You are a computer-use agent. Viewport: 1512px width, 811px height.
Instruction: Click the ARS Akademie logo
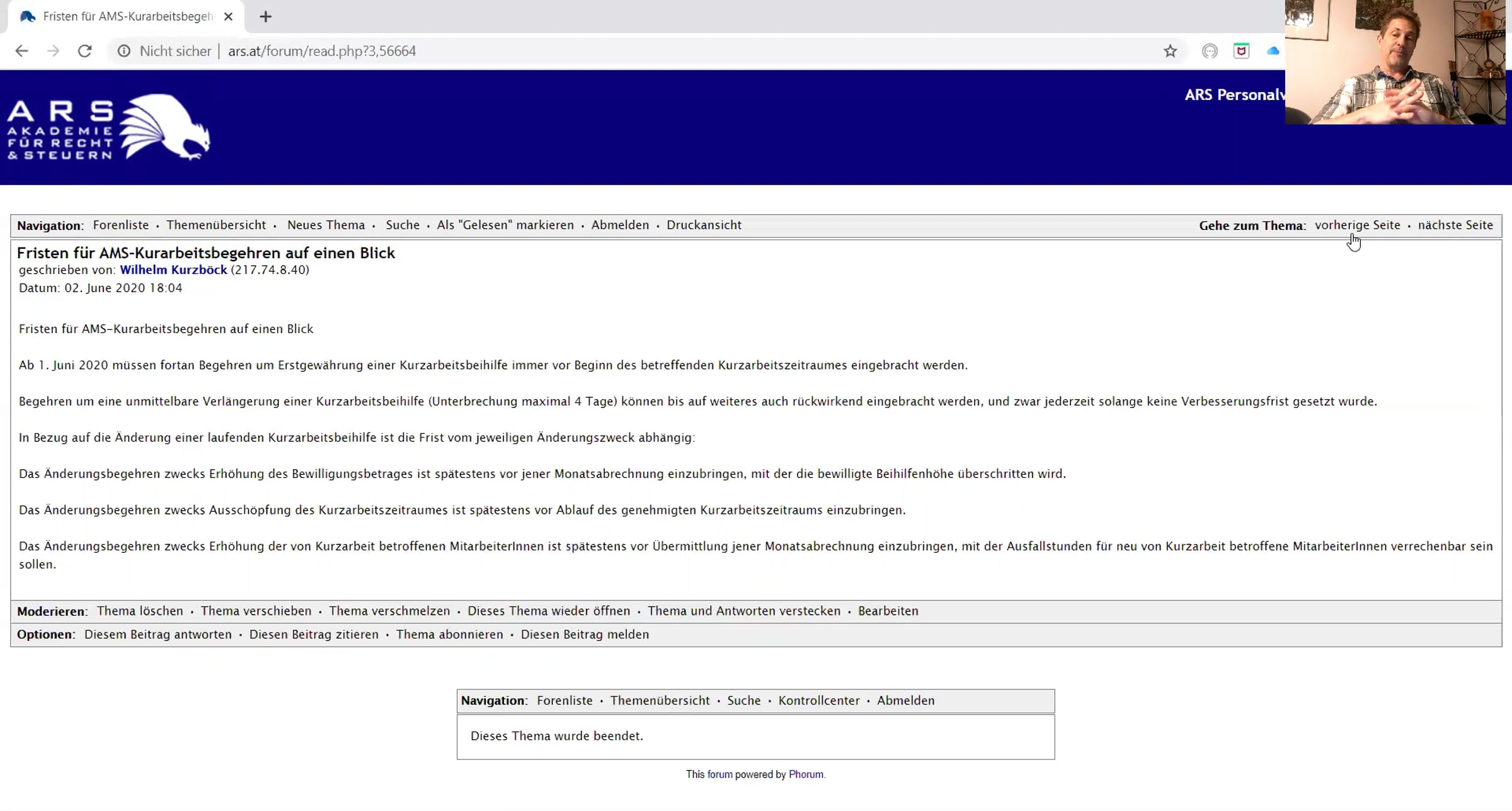pos(108,127)
